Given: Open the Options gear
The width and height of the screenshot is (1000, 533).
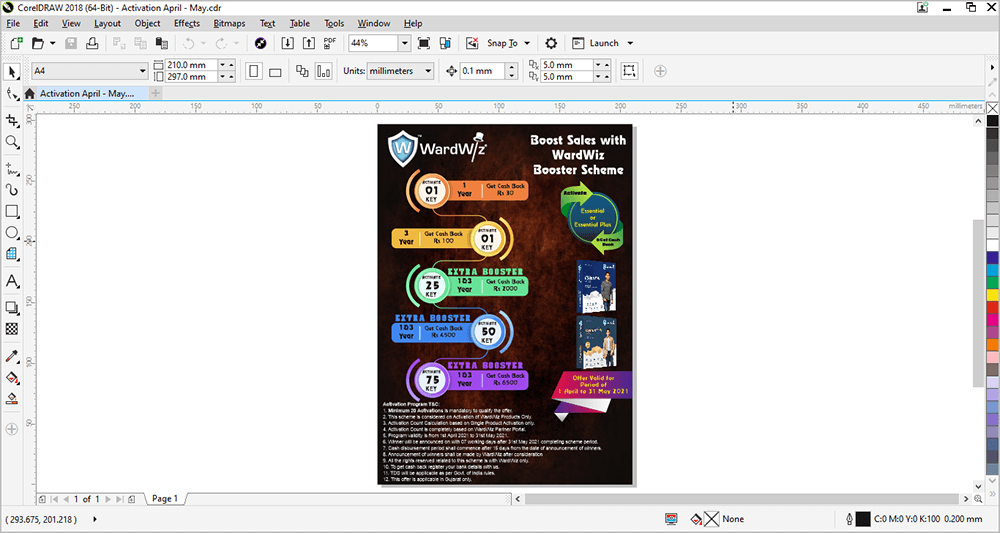Looking at the screenshot, I should click(551, 43).
